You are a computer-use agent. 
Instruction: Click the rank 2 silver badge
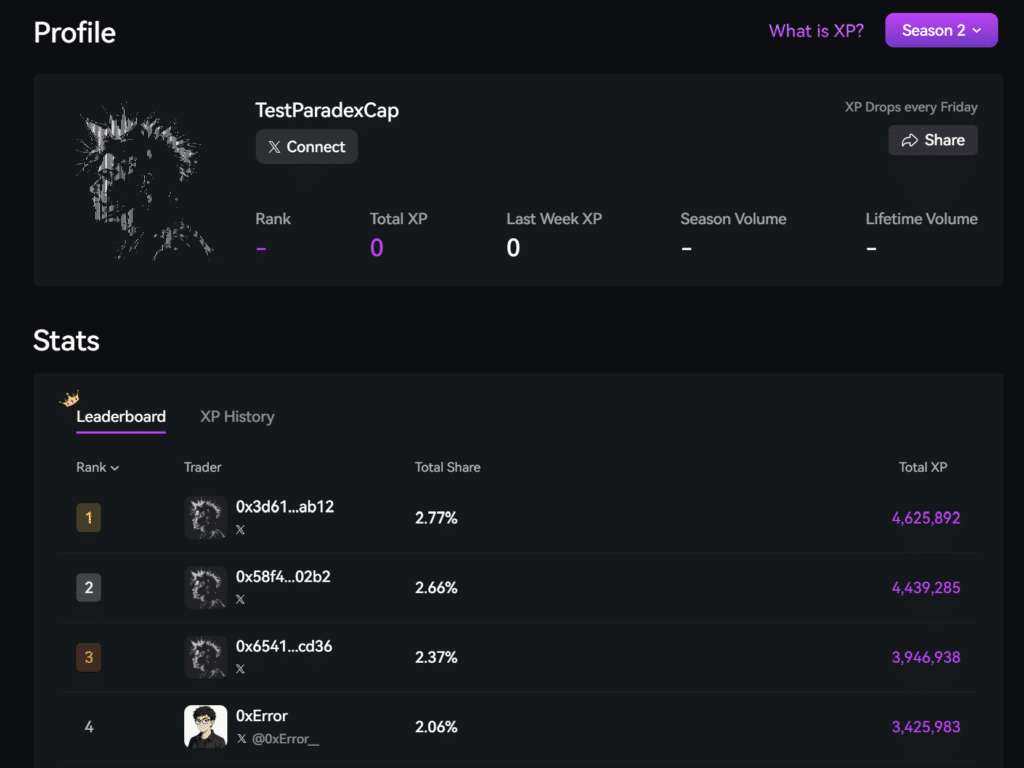(x=89, y=588)
